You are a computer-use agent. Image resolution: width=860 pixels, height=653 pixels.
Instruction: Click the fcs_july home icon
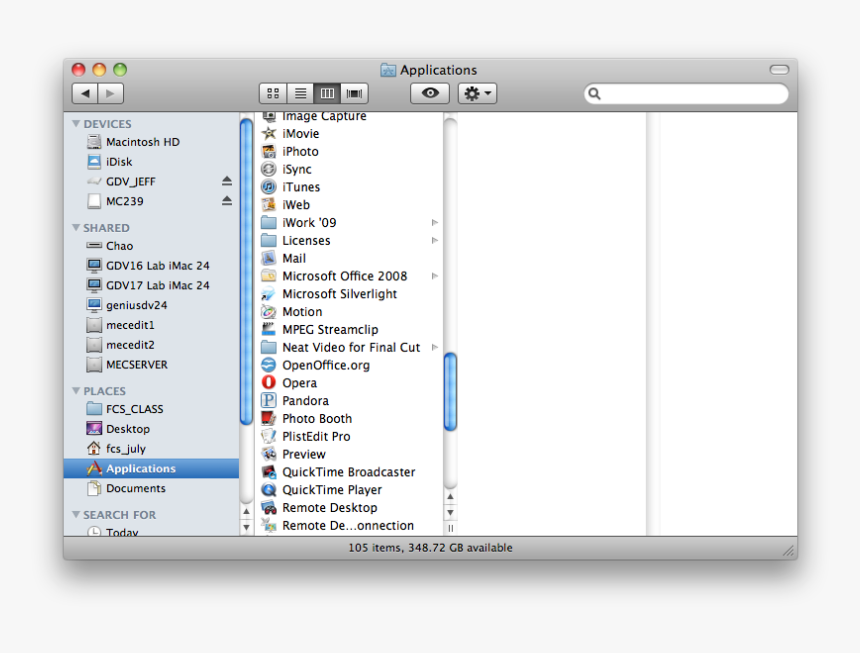tap(94, 448)
